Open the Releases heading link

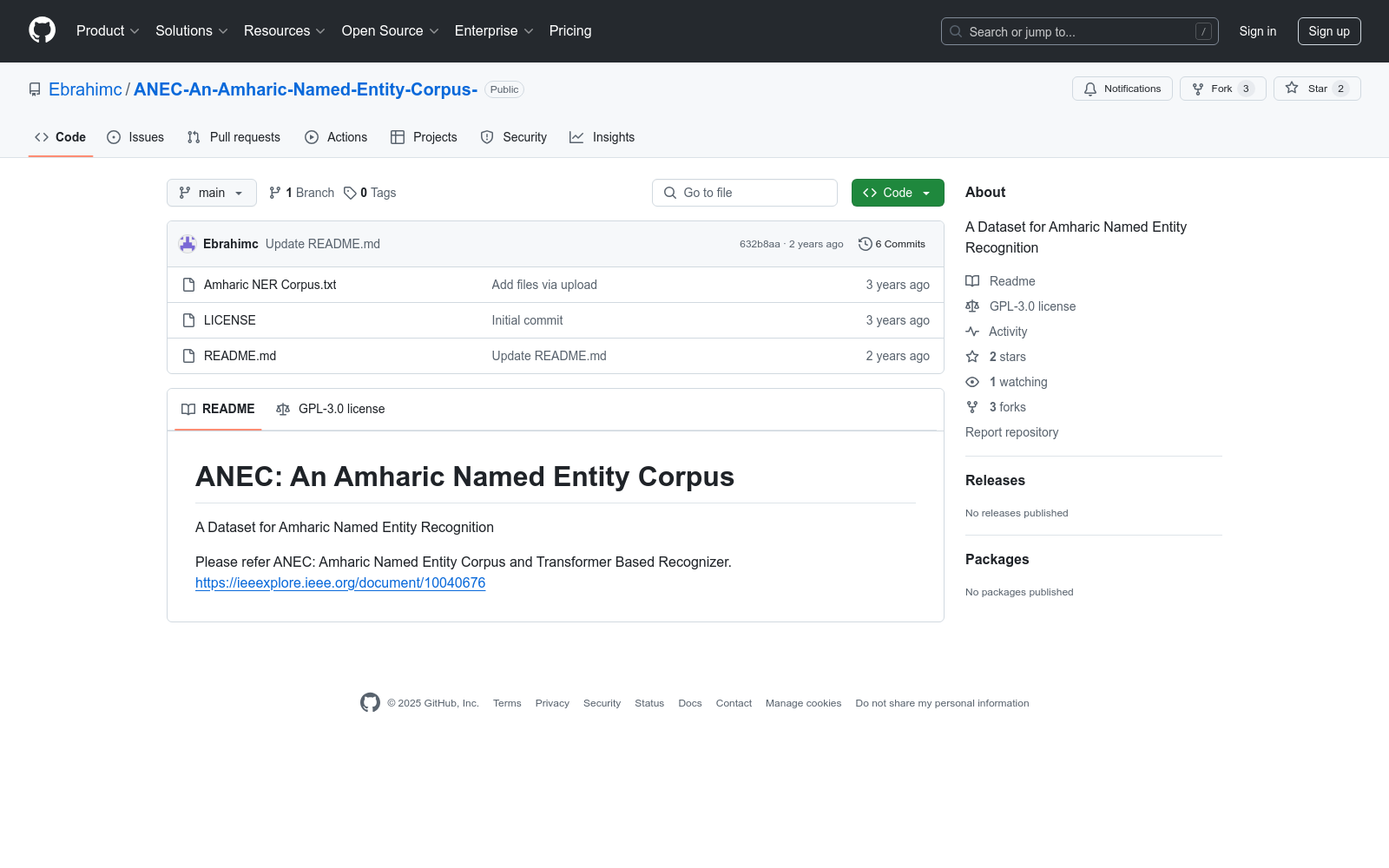coord(995,481)
